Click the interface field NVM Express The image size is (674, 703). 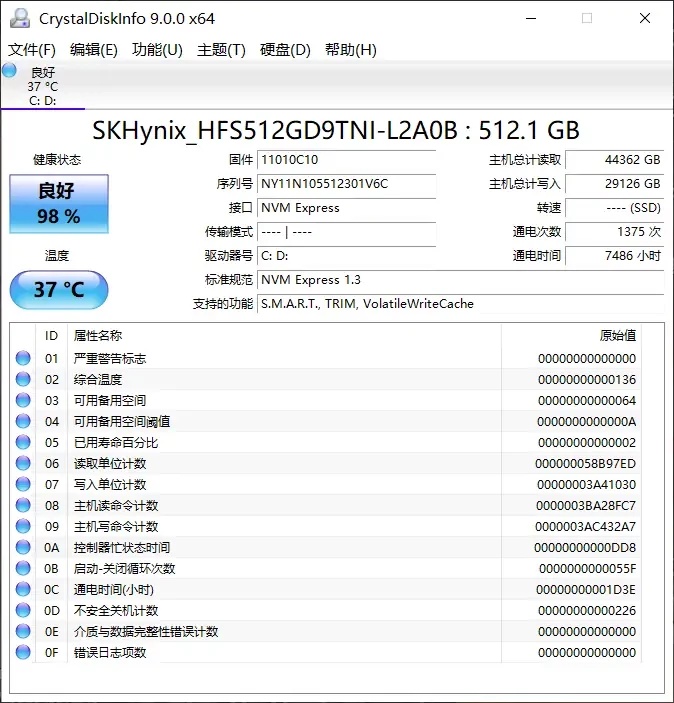click(x=346, y=208)
